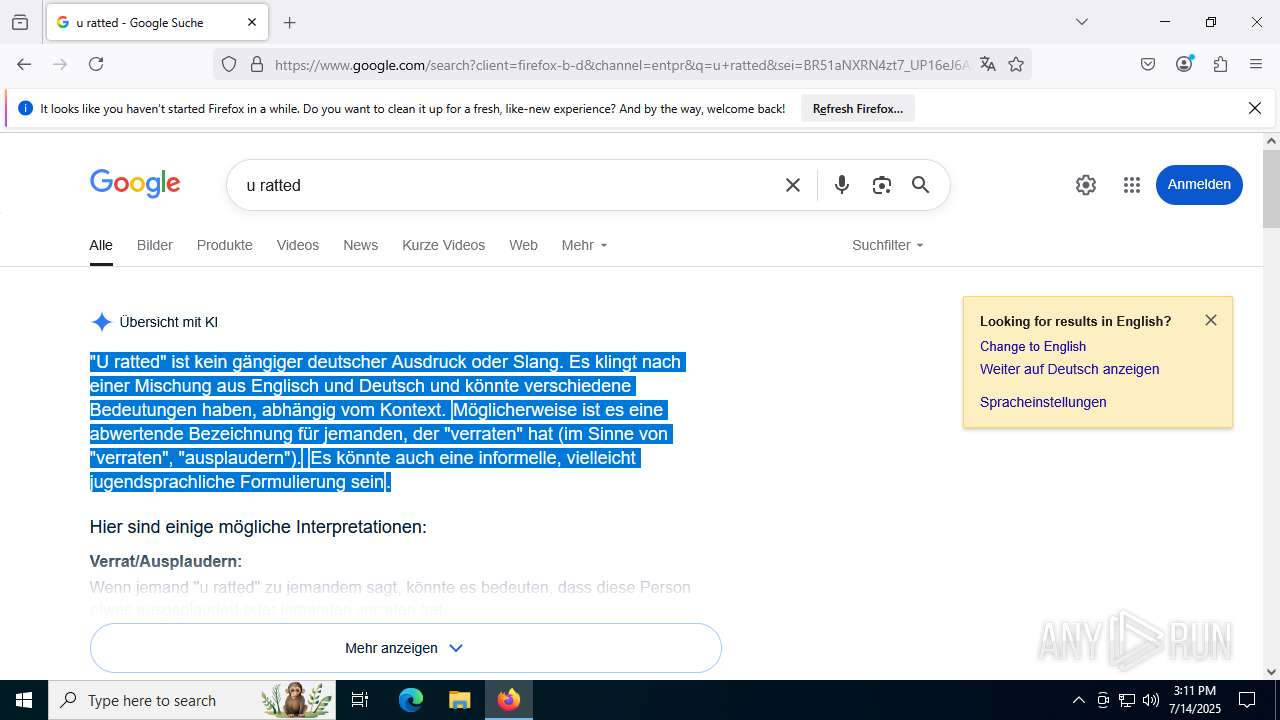The width and height of the screenshot is (1280, 720).
Task: Open File Explorer from taskbar
Action: pos(459,700)
